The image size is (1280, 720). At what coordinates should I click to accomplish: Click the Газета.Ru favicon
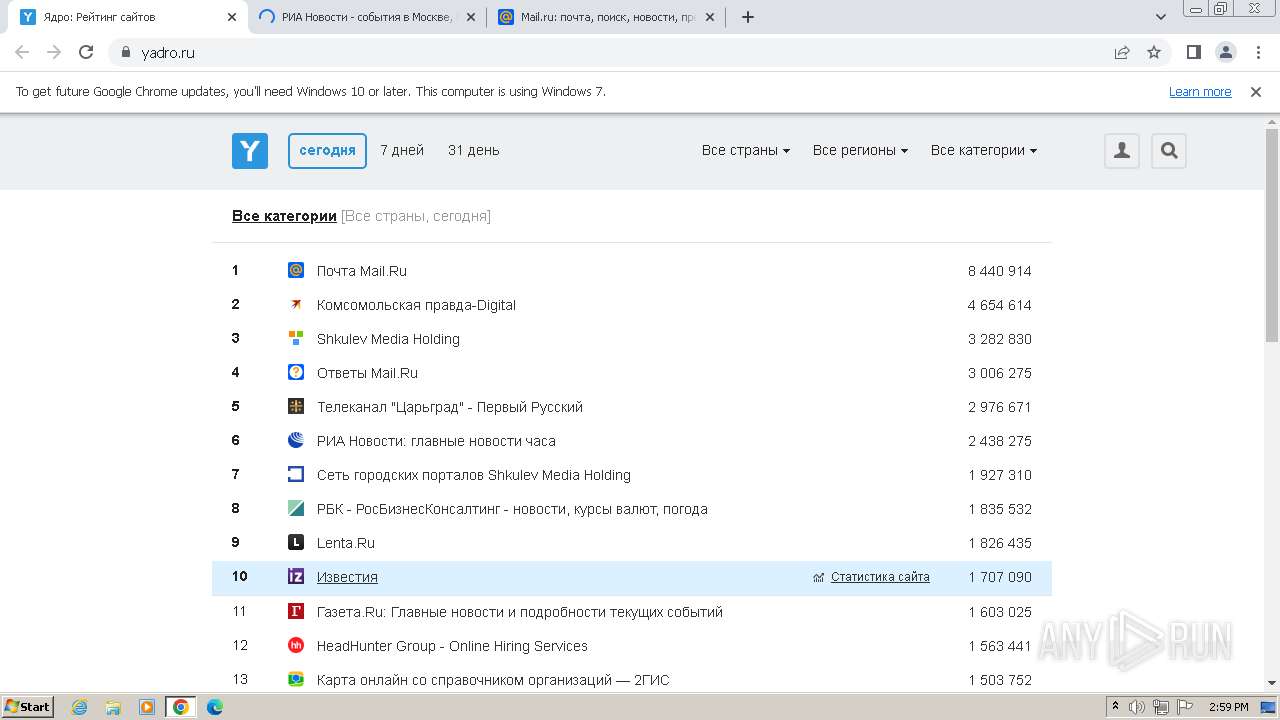(296, 611)
